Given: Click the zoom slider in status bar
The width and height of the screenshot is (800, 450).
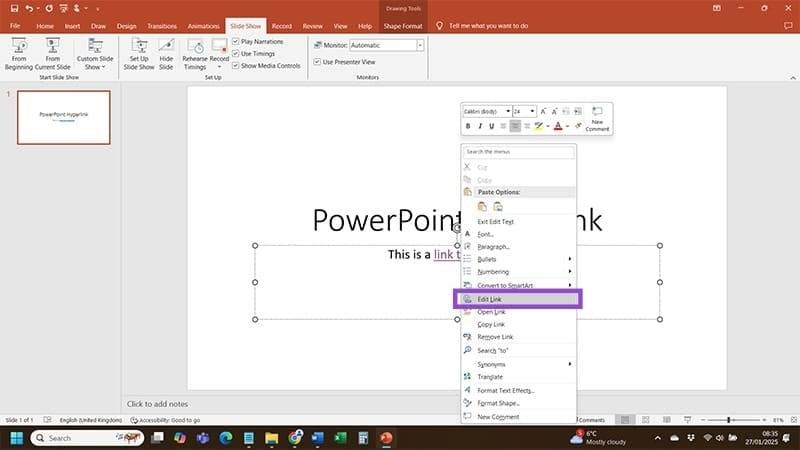Looking at the screenshot, I should pos(733,420).
